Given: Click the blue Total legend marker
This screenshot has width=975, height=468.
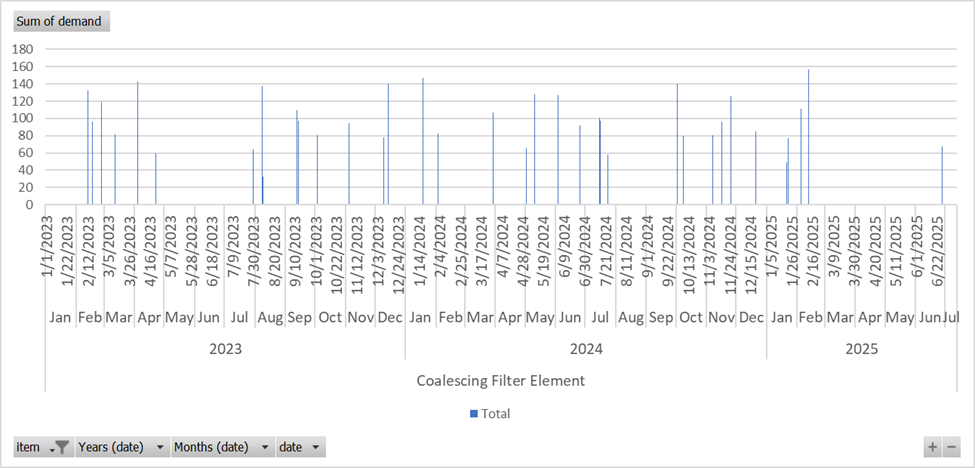Looking at the screenshot, I should point(473,413).
